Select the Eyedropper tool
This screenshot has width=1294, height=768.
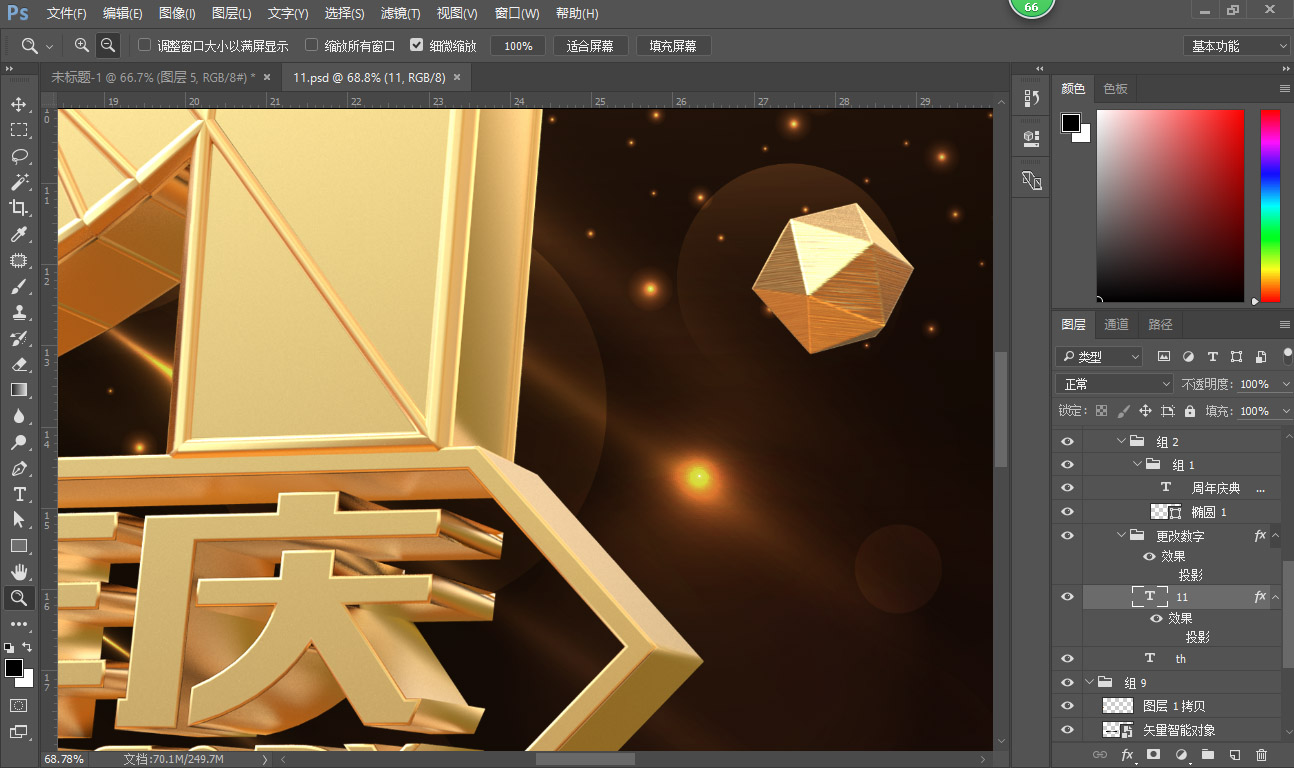(18, 234)
